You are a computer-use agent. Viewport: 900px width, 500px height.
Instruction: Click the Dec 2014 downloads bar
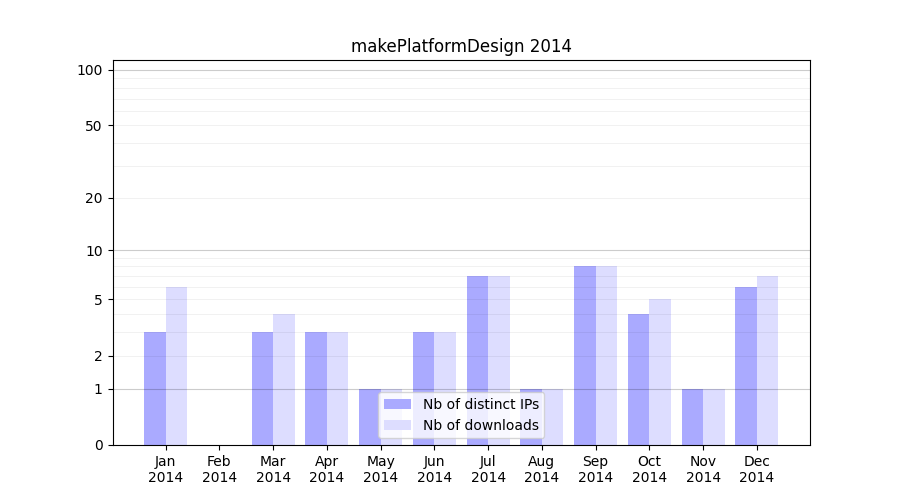tap(767, 360)
